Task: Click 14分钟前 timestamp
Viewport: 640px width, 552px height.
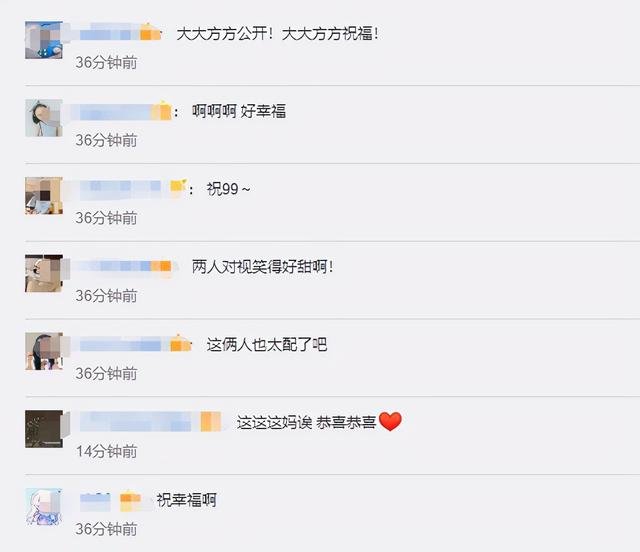Action: (x=107, y=452)
